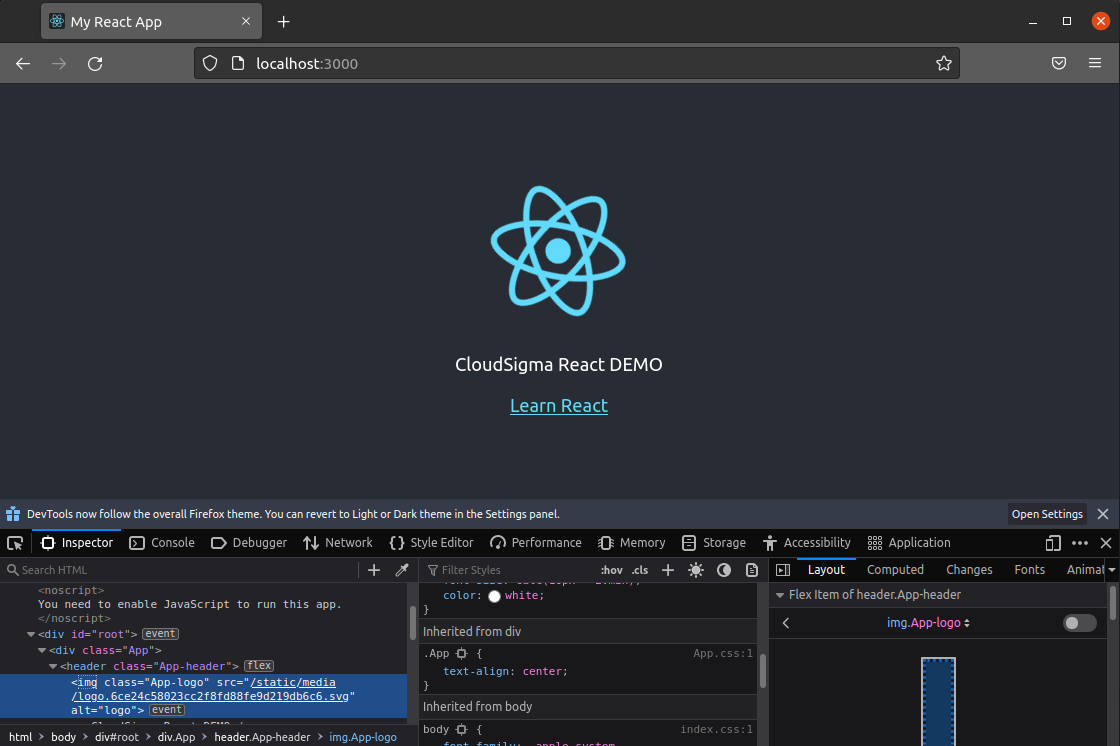Image resolution: width=1120 pixels, height=746 pixels.
Task: Close the My React App tab
Action: [x=246, y=21]
